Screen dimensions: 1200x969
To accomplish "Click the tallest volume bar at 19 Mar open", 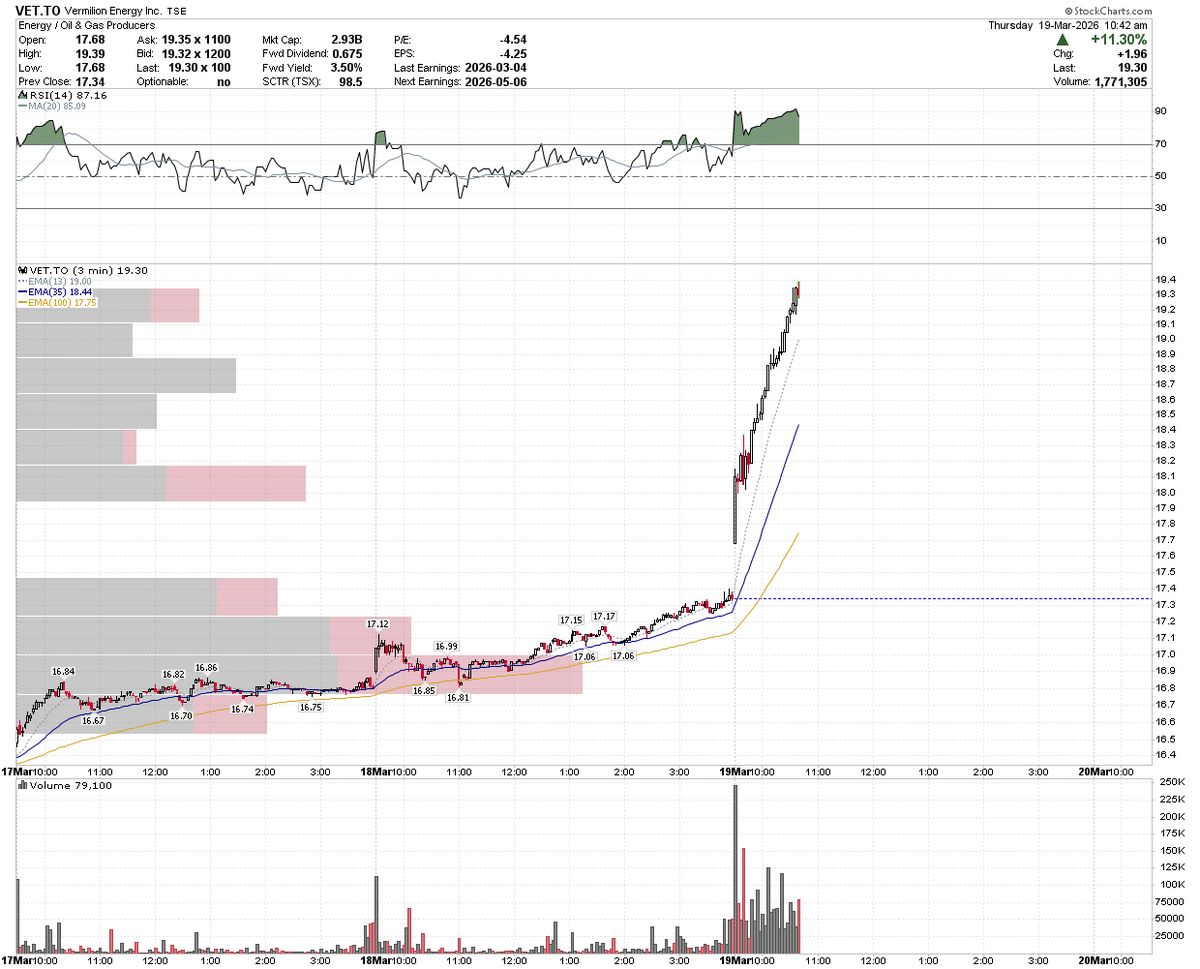I will (x=735, y=869).
